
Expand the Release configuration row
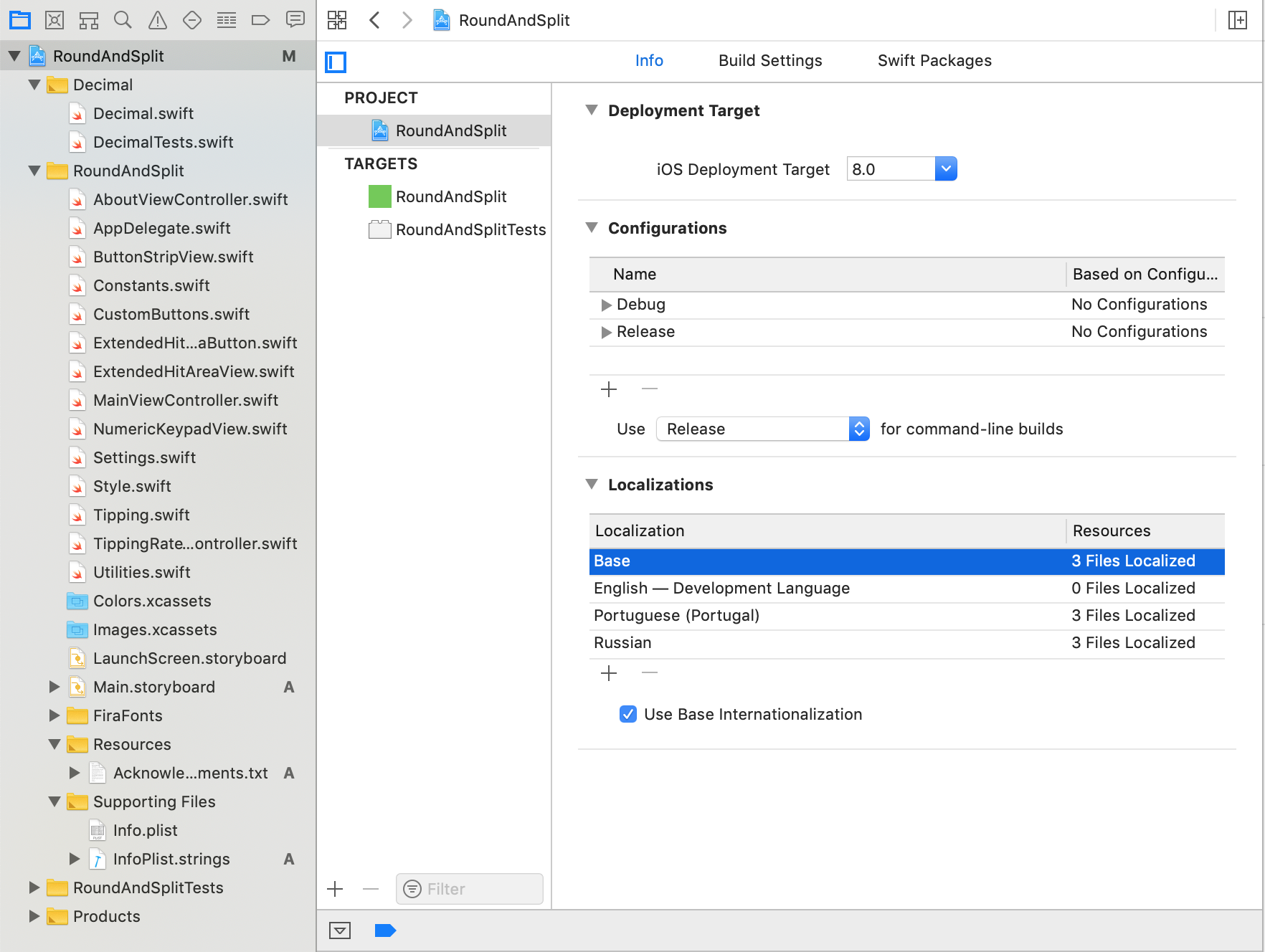click(x=607, y=332)
